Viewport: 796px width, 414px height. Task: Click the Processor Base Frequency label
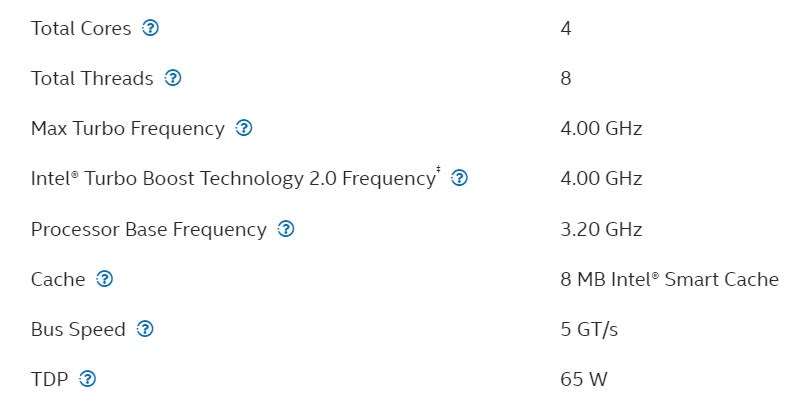149,229
